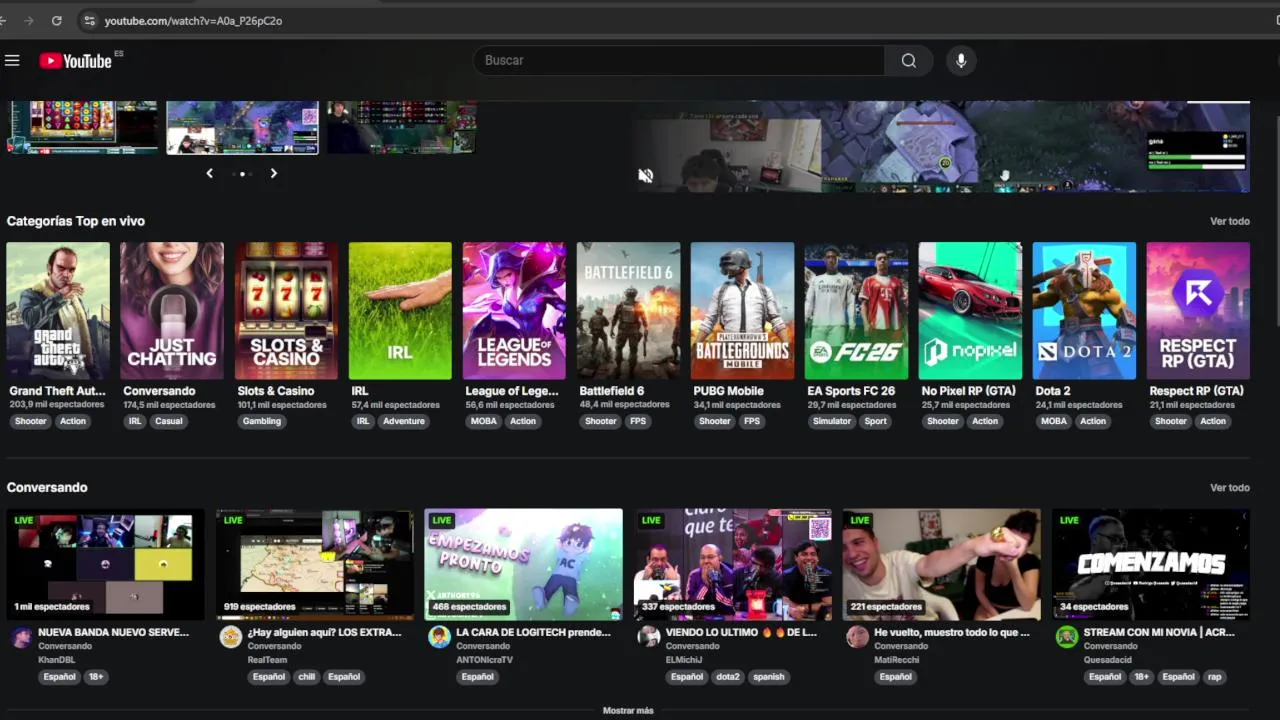Open site information icon in address bar

click(x=89, y=20)
